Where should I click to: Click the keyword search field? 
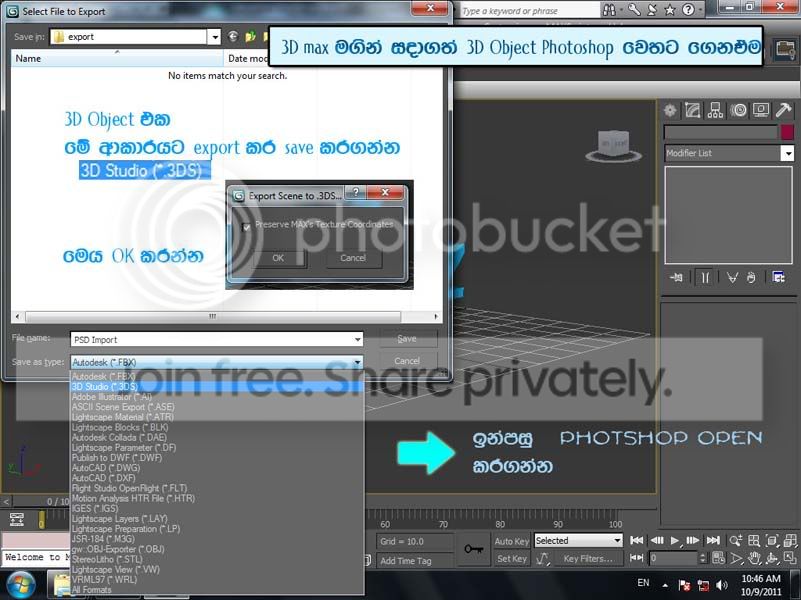pyautogui.click(x=529, y=11)
